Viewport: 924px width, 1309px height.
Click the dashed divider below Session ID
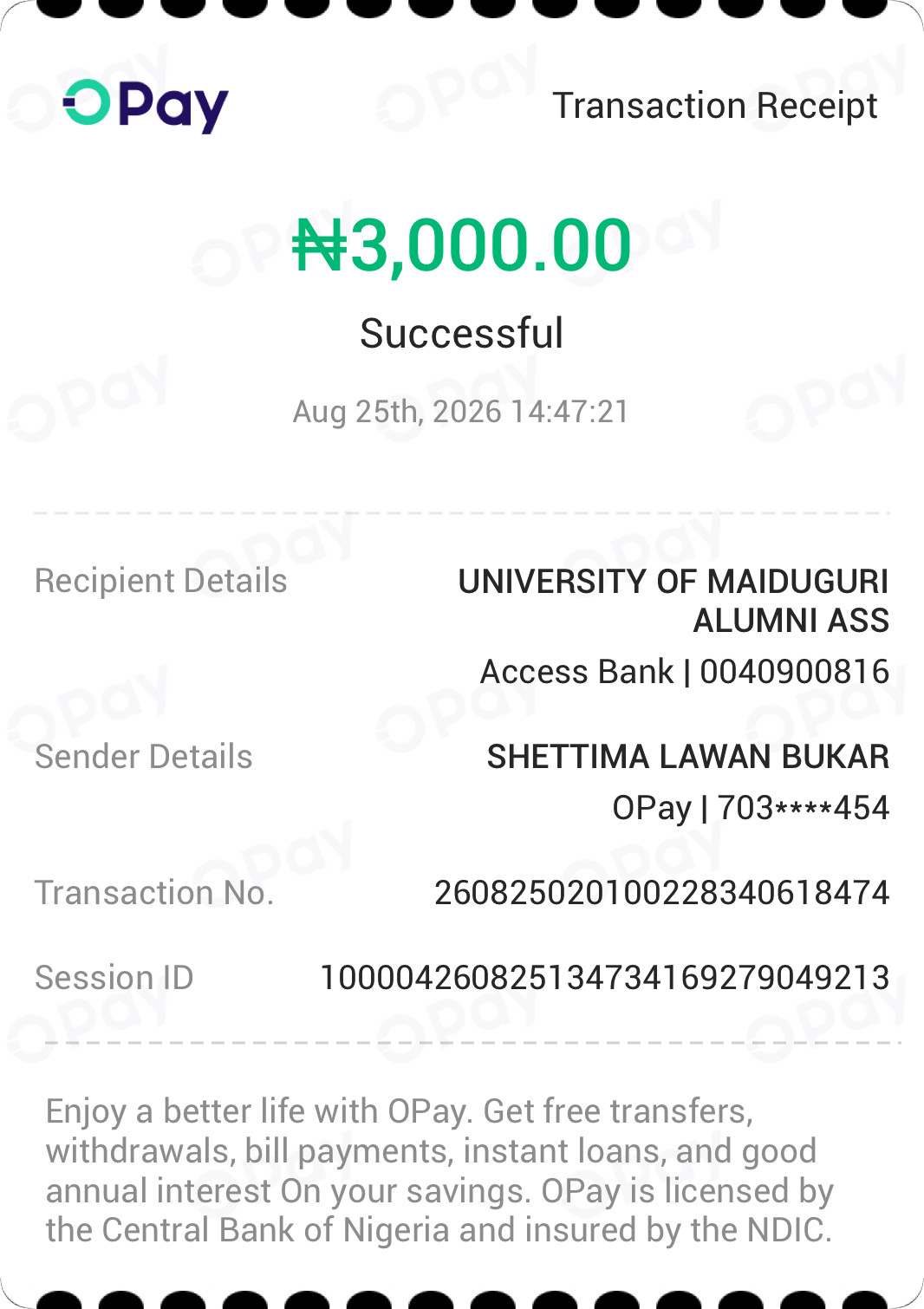[x=473, y=1043]
